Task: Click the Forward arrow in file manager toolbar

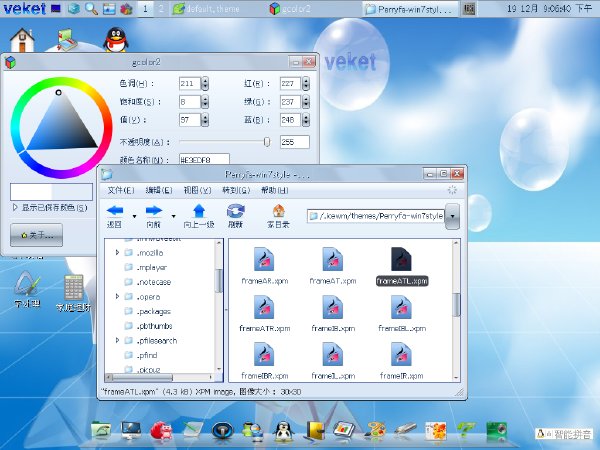Action: (154, 210)
